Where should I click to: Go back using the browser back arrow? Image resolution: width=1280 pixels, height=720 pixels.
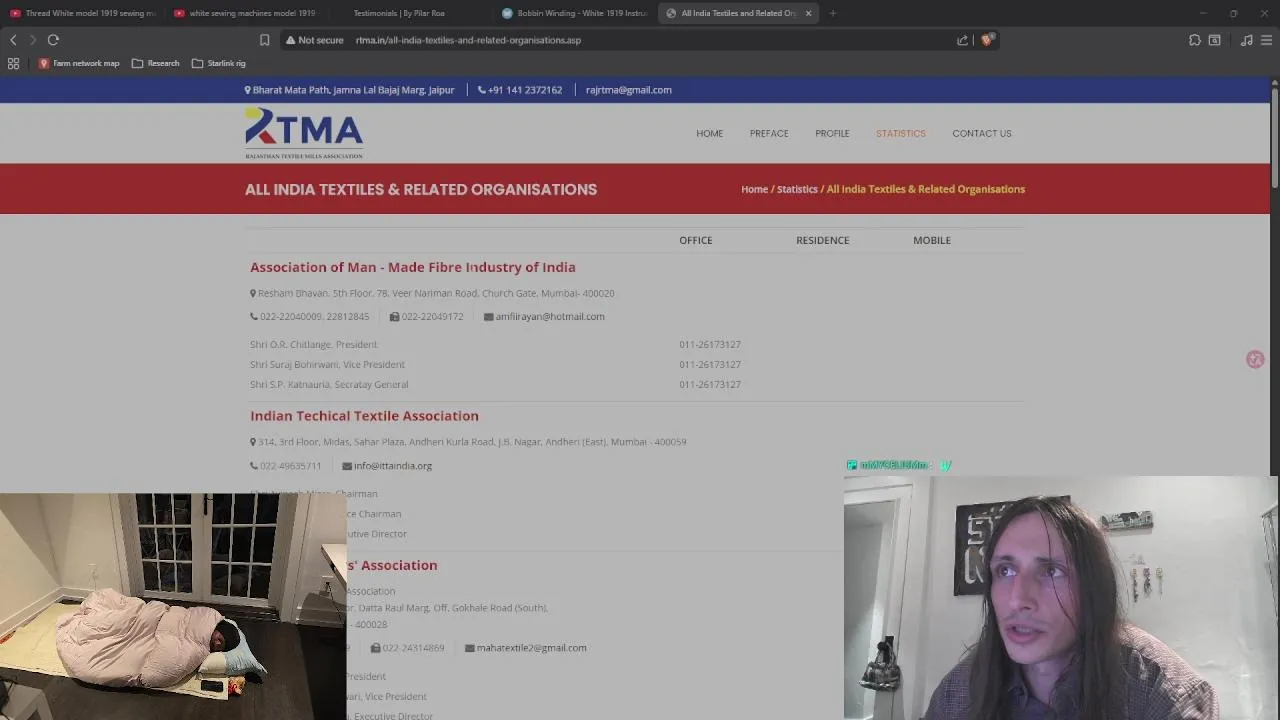[13, 40]
